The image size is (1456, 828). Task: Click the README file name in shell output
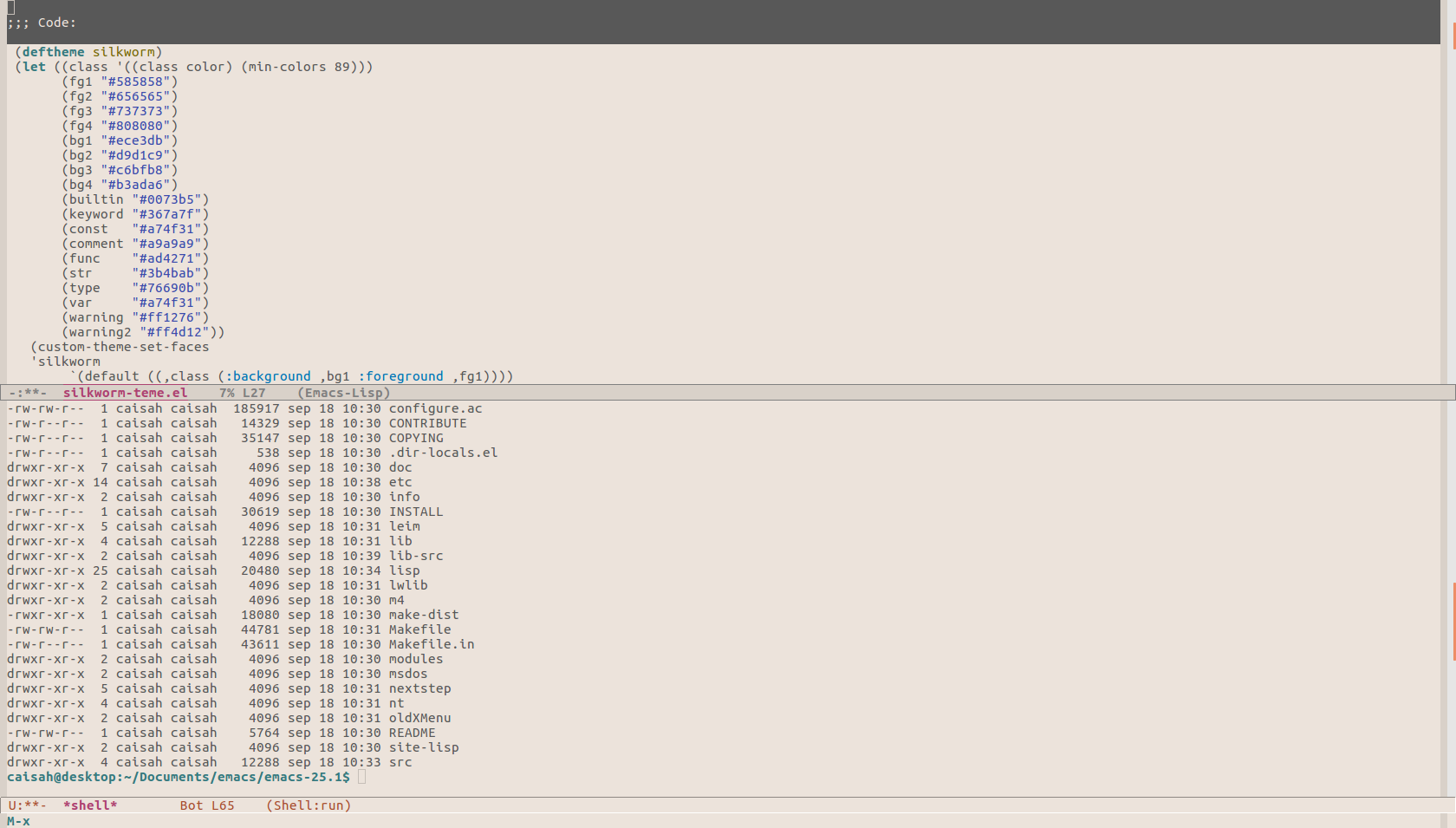tap(412, 733)
